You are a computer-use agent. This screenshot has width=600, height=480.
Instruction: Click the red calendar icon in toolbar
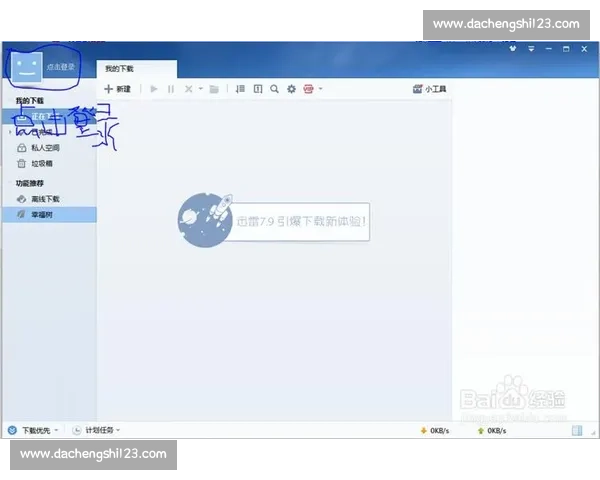tap(308, 89)
